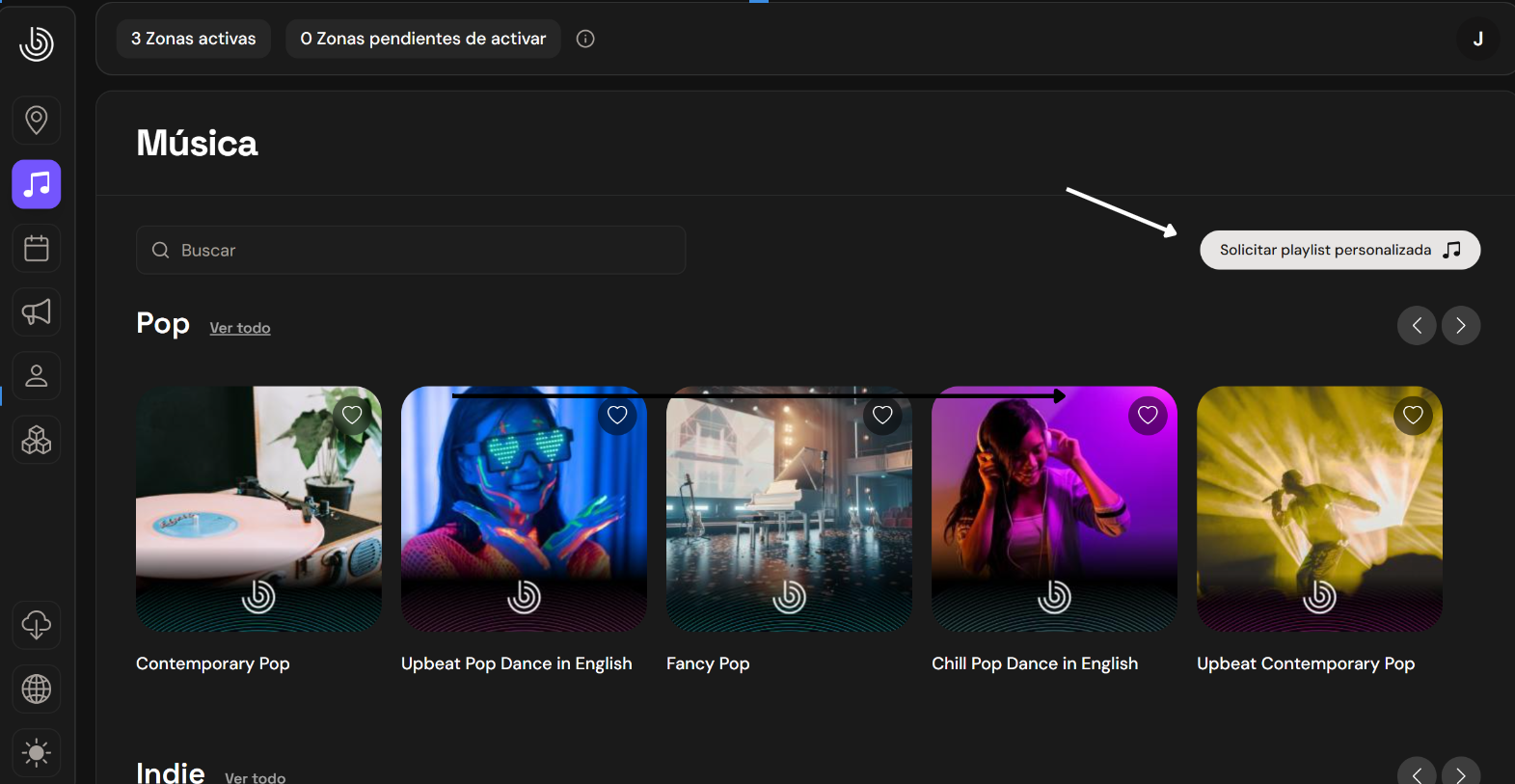Click the Buscar search field
This screenshot has height=784, width=1515.
click(411, 250)
